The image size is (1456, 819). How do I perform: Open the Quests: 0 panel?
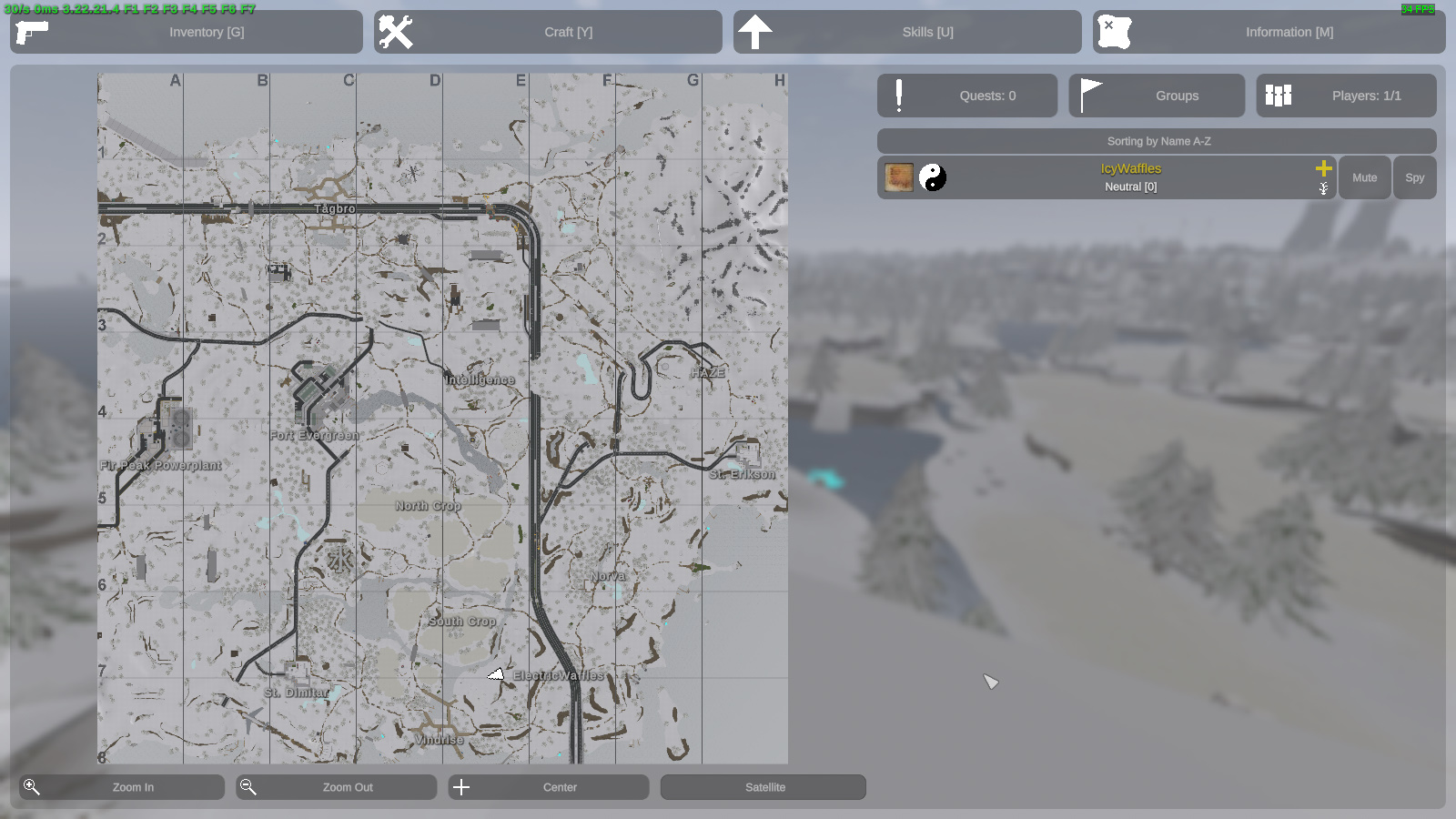[967, 96]
